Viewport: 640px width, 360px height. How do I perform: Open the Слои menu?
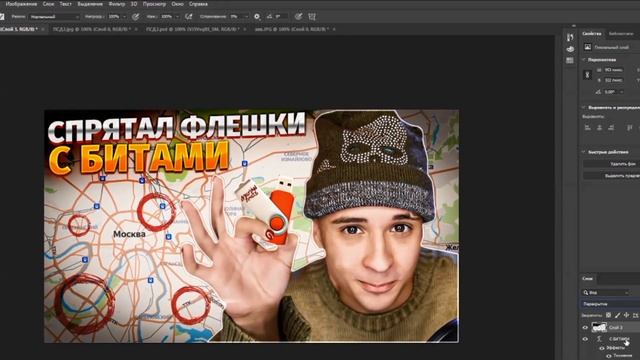[48, 4]
